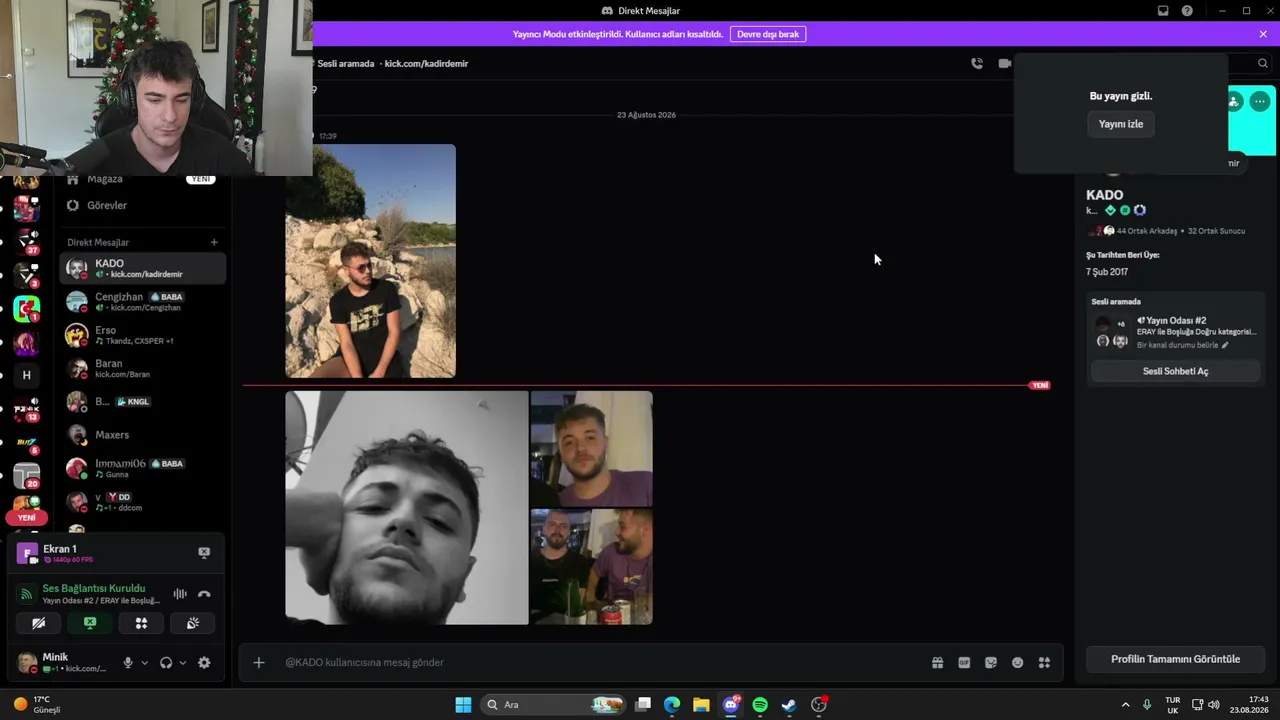This screenshot has width=1280, height=720.
Task: Click the friend icon on KADO's profile banner
Action: tap(1234, 101)
